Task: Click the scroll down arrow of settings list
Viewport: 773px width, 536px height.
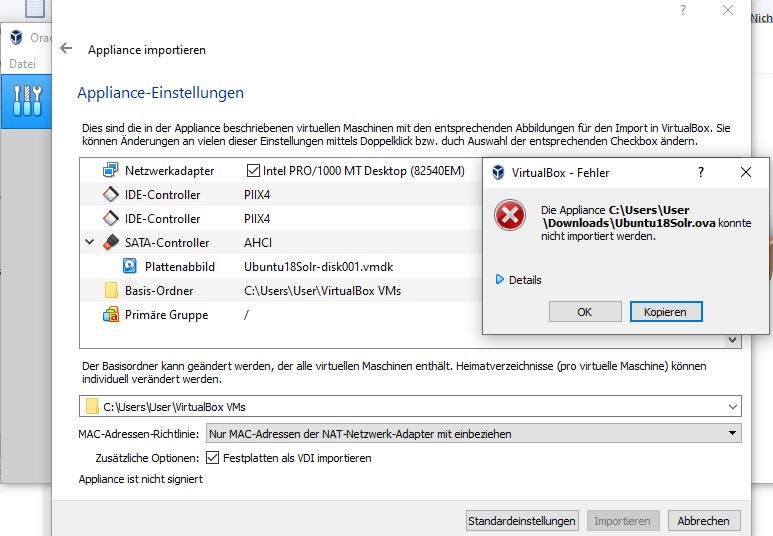Action: pos(733,340)
